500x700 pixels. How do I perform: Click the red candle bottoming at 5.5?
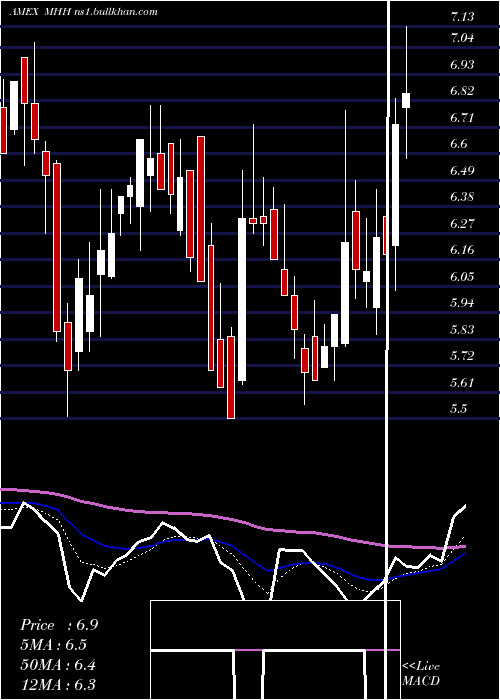pyautogui.click(x=231, y=377)
